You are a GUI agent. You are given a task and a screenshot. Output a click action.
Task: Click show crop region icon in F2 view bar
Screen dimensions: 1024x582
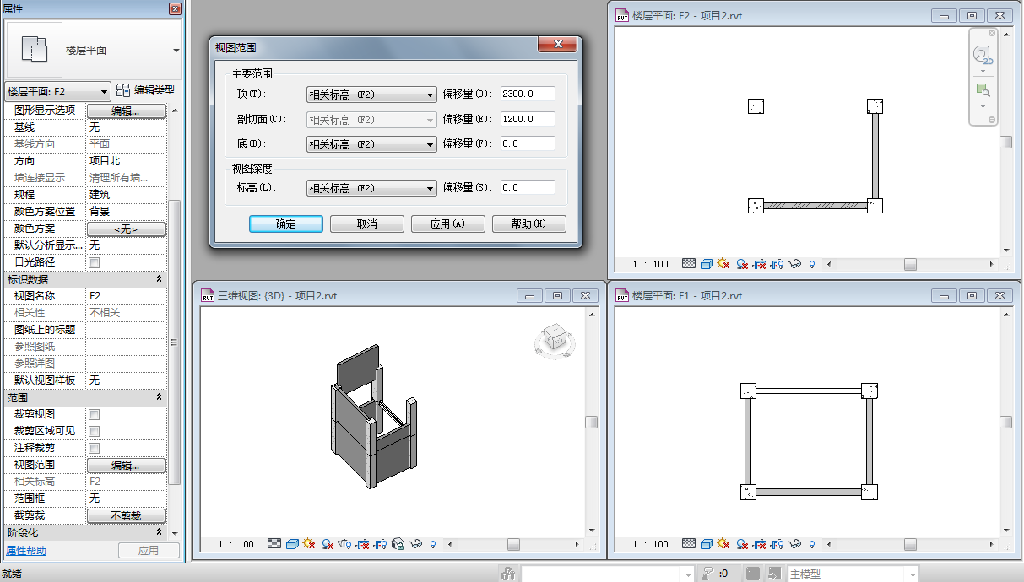tap(776, 264)
